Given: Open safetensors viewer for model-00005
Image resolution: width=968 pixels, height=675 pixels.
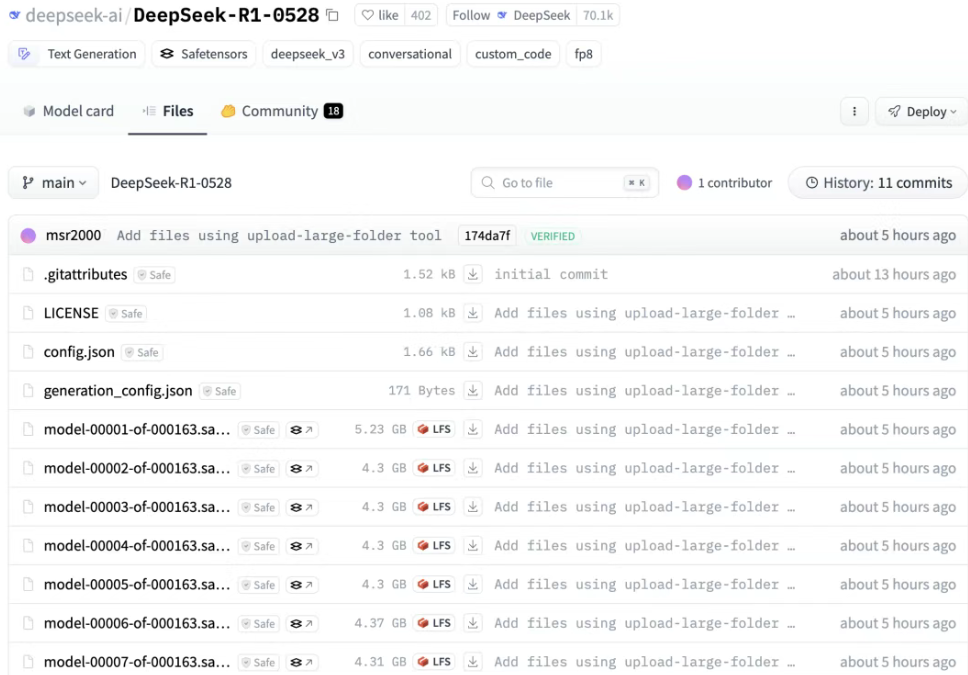Looking at the screenshot, I should [x=302, y=585].
